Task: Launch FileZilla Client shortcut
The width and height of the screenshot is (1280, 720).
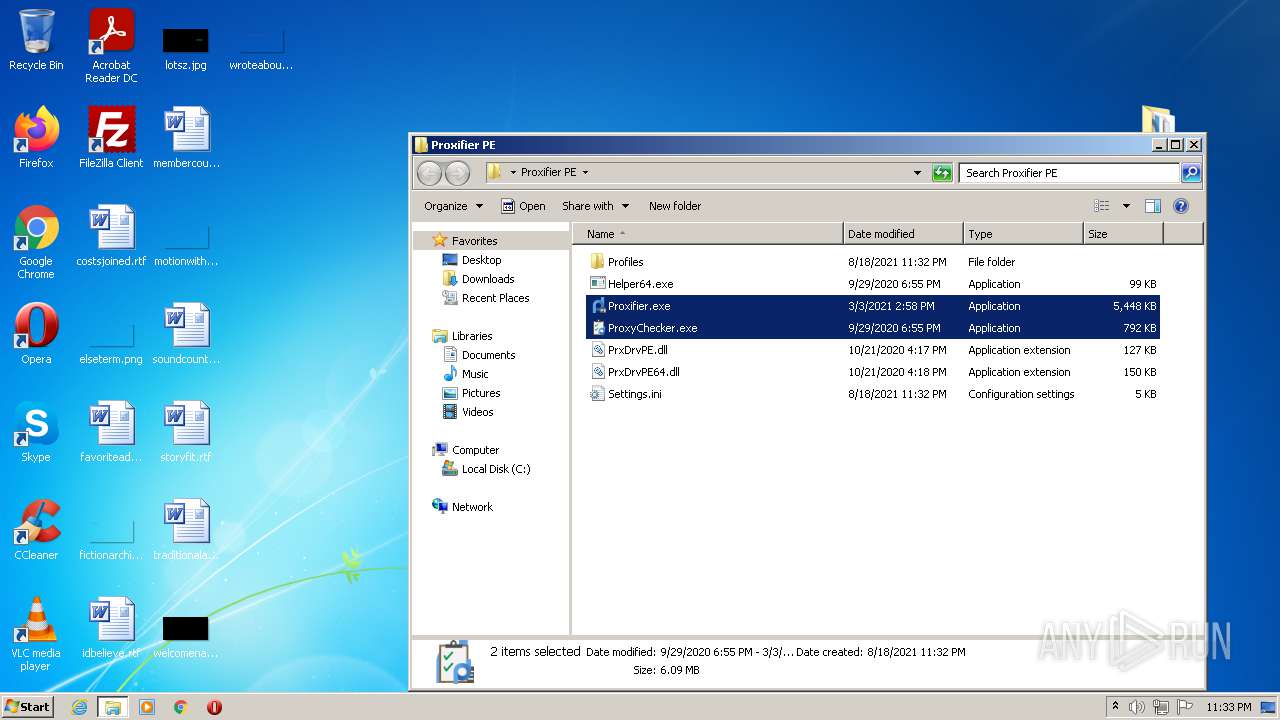Action: pos(111,137)
